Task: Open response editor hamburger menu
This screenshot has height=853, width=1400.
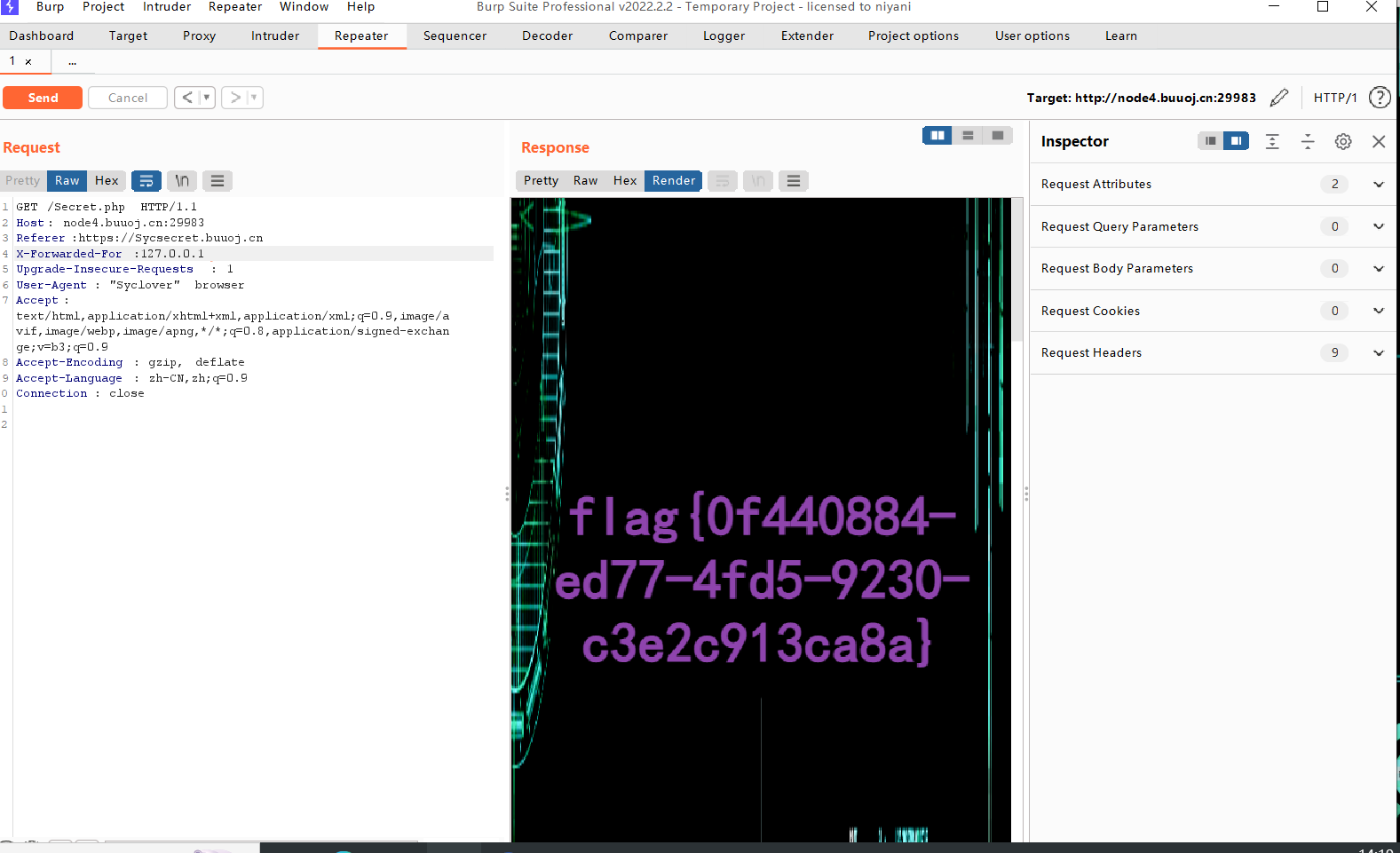Action: (x=794, y=181)
